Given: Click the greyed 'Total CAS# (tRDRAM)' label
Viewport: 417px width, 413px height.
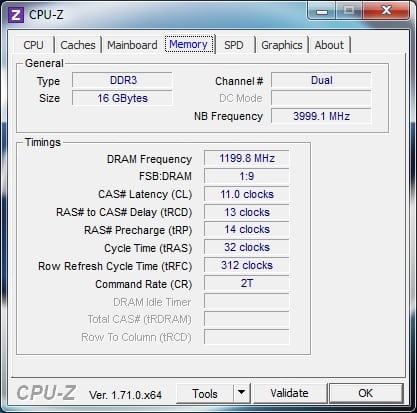Looking at the screenshot, I should [x=139, y=320].
